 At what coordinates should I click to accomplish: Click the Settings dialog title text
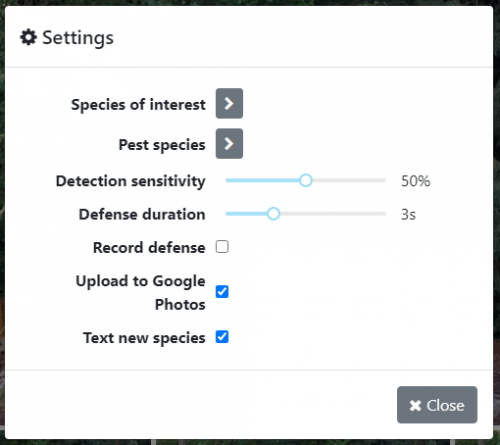[78, 38]
